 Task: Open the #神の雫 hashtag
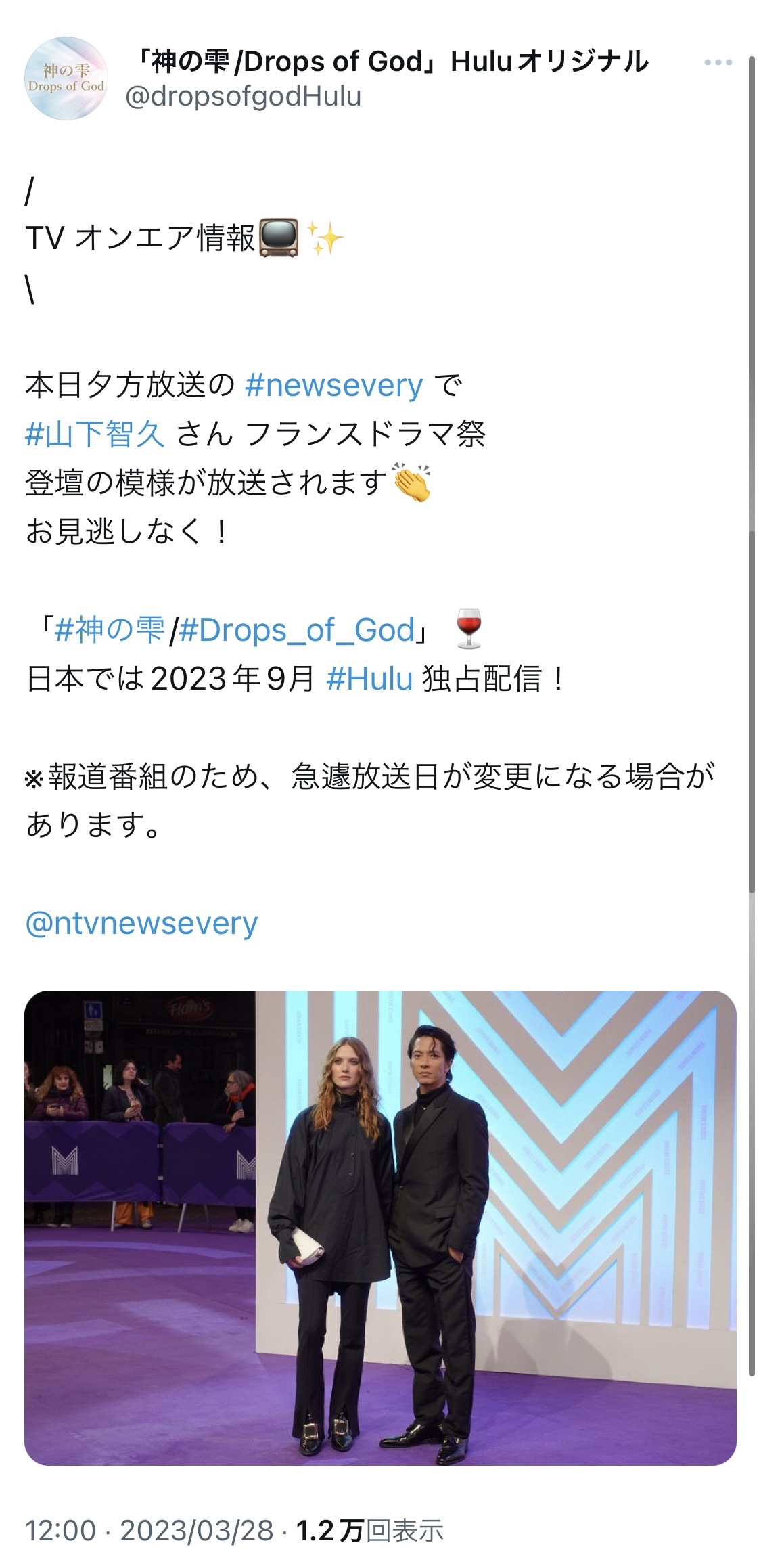click(x=110, y=630)
